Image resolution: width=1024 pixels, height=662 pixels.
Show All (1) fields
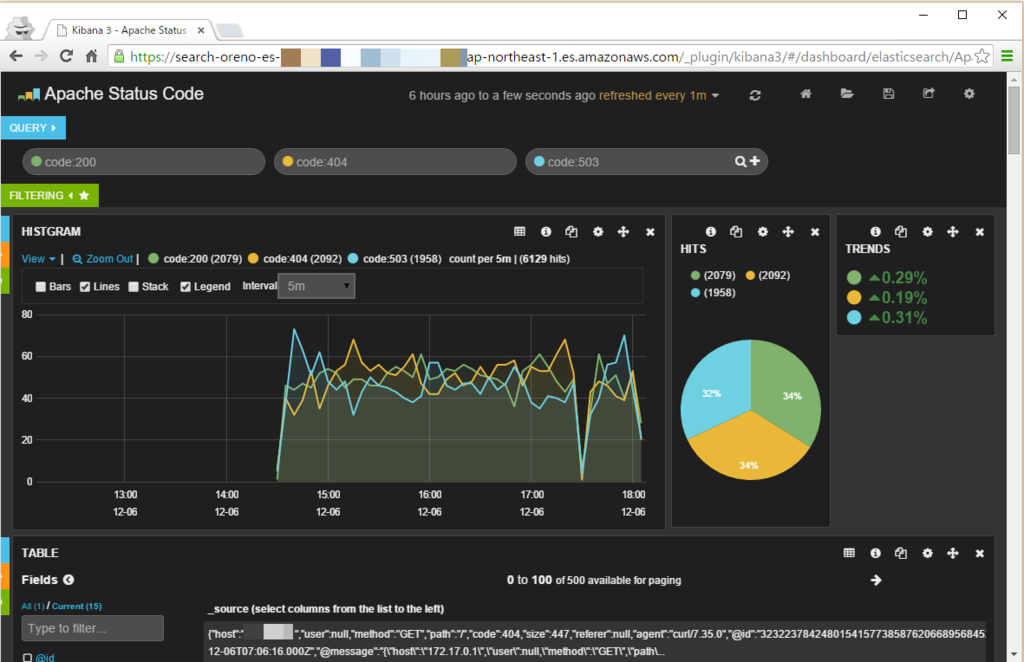coord(33,606)
